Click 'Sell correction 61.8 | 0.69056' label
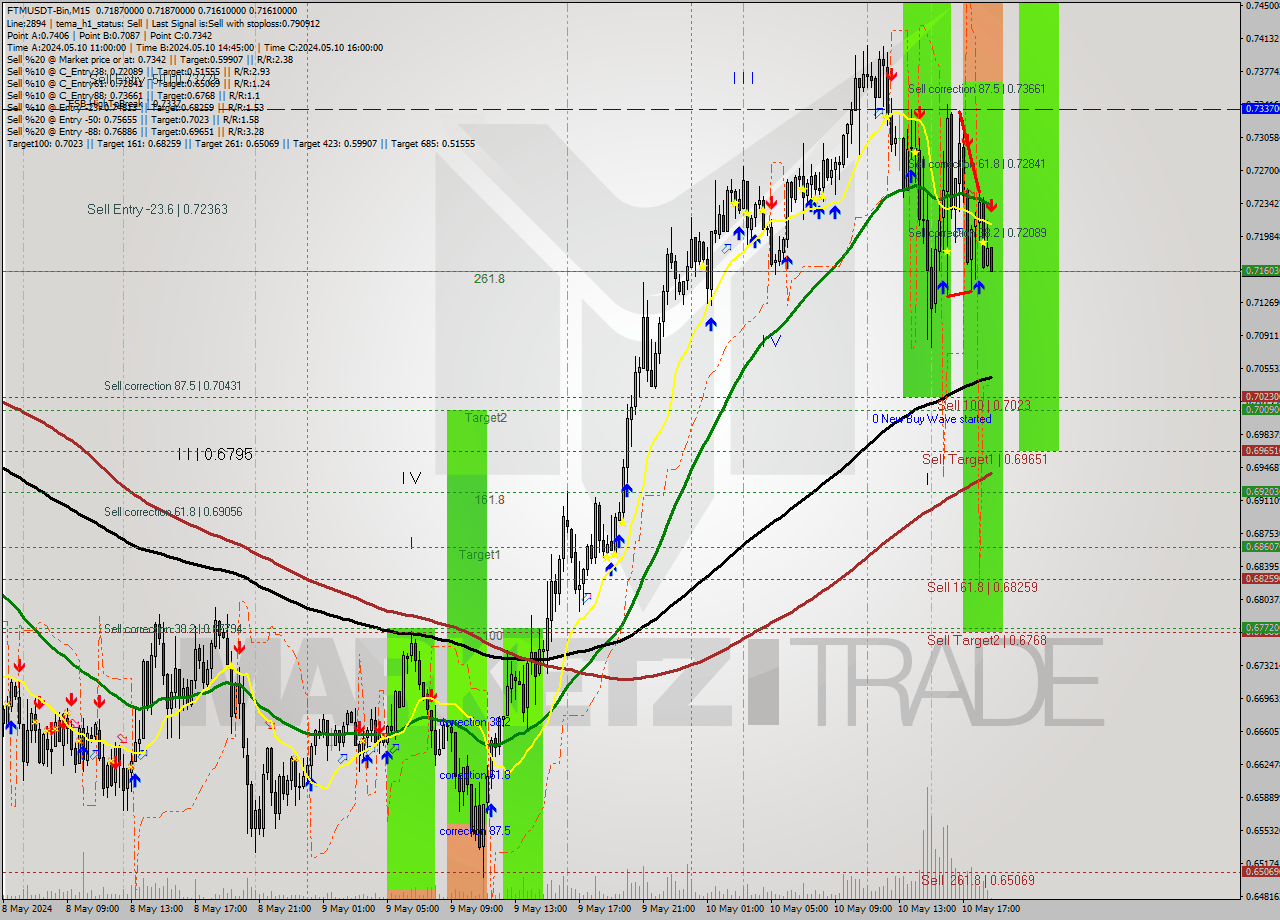1280x920 pixels. [173, 512]
